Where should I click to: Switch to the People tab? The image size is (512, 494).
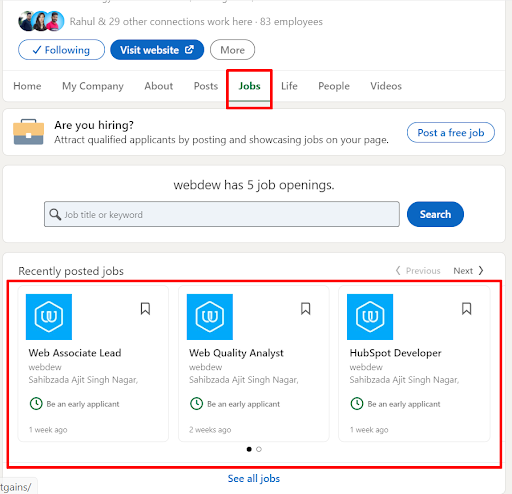pyautogui.click(x=334, y=86)
